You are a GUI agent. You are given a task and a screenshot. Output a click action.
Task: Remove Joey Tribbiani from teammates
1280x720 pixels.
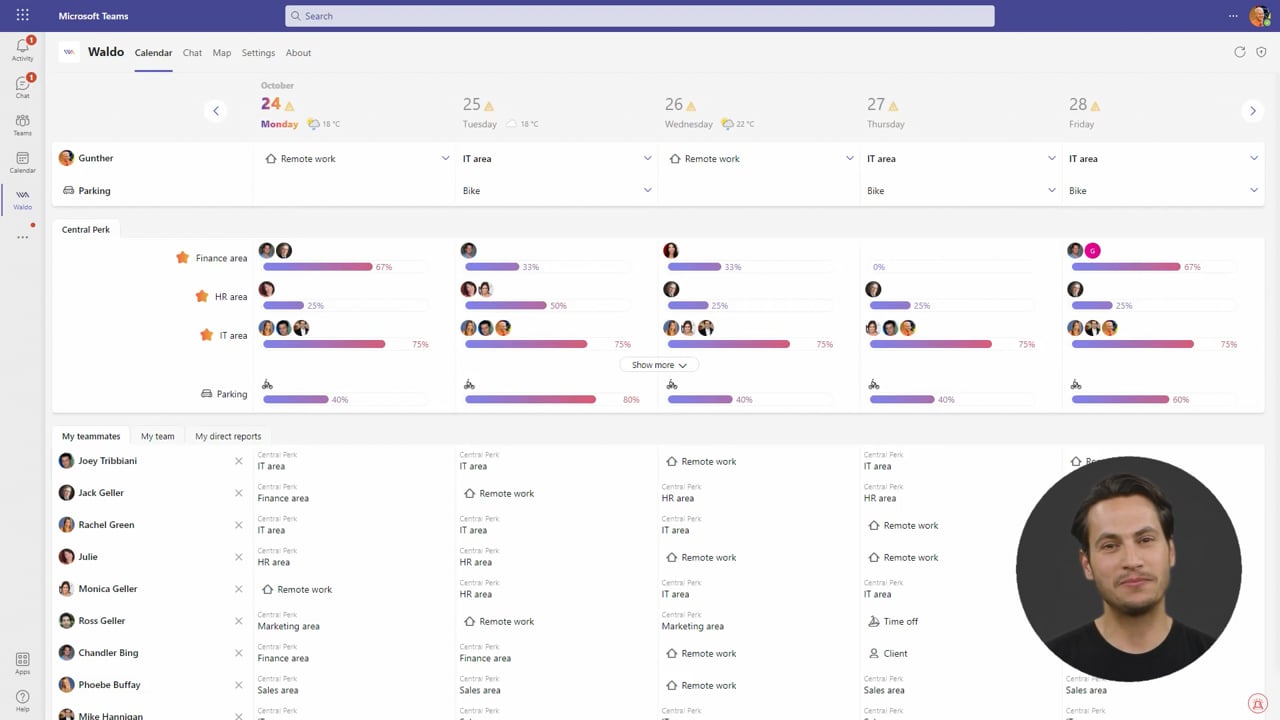click(238, 461)
